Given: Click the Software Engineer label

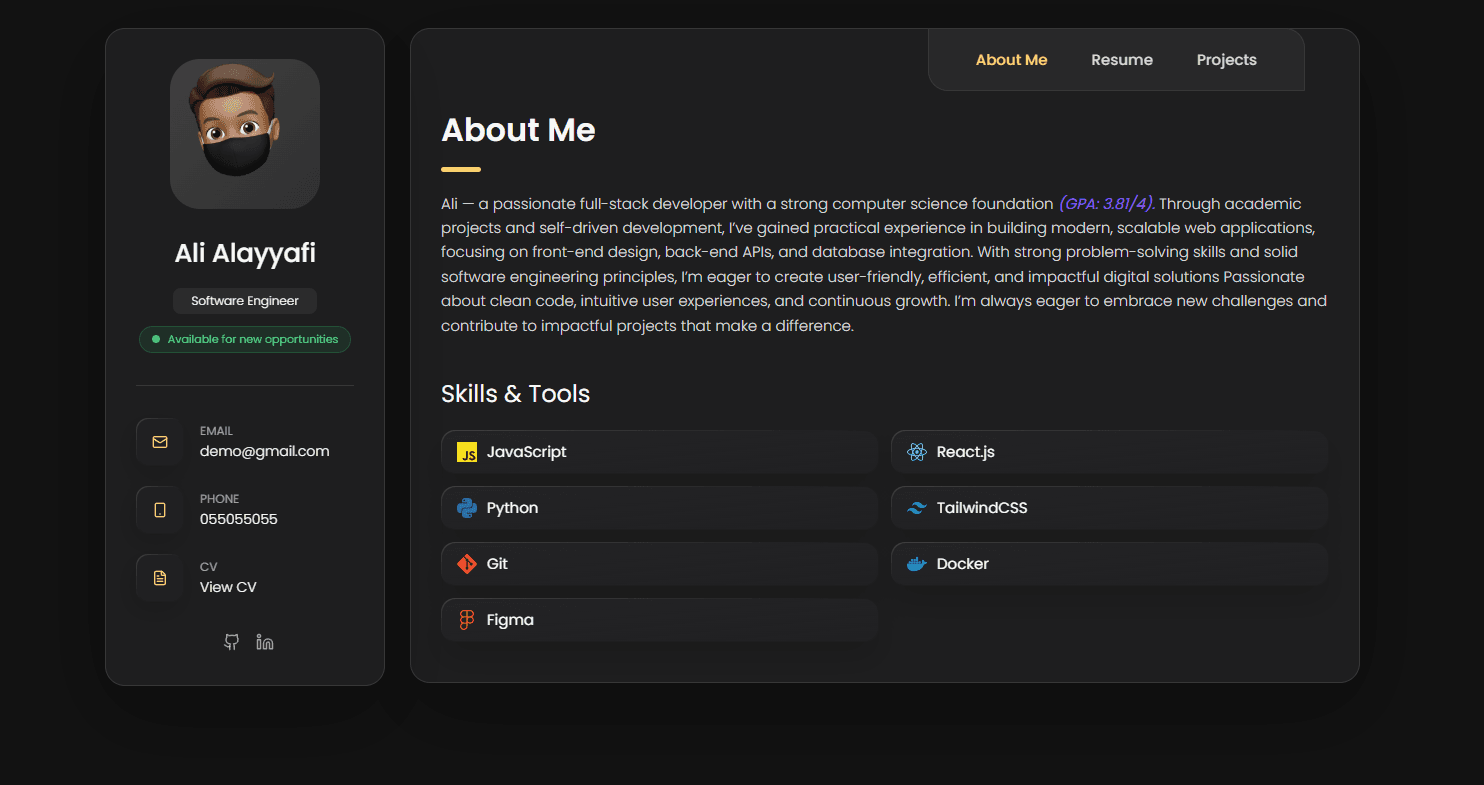Looking at the screenshot, I should click(244, 300).
